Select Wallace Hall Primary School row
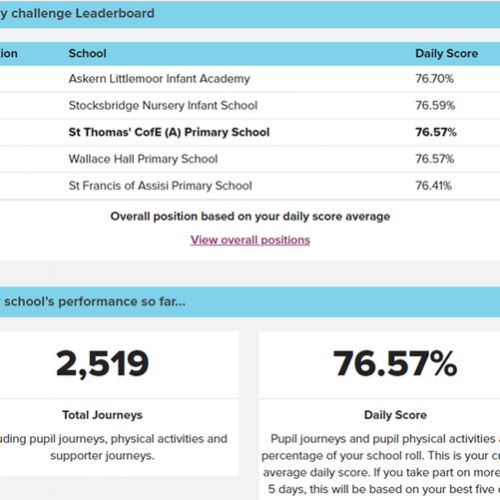The image size is (500, 500). pos(250,159)
